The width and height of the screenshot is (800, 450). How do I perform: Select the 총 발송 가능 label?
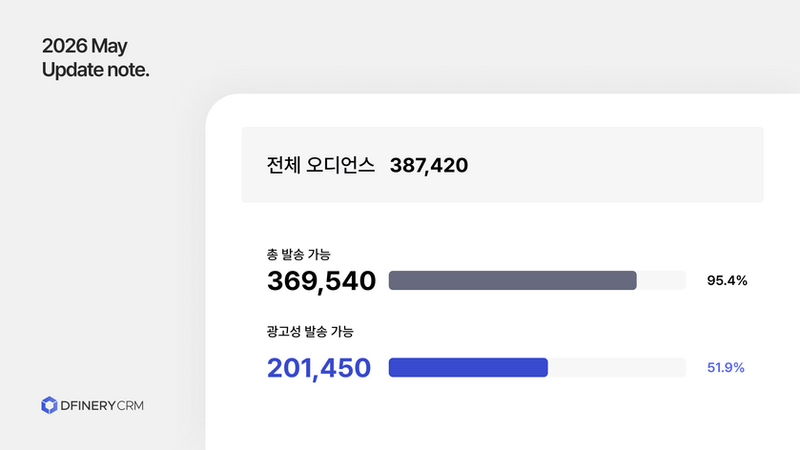coord(298,254)
